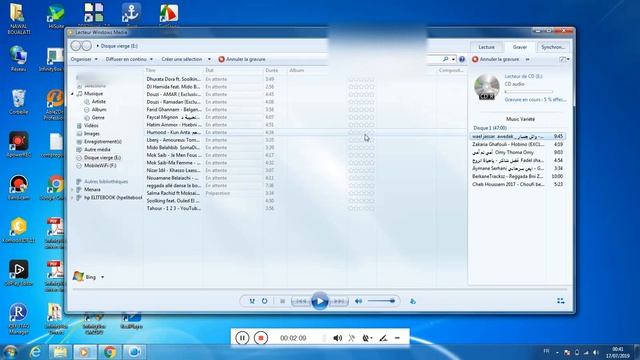Switch to the Lecture tab
Screen dimensions: 640x360
487,47
